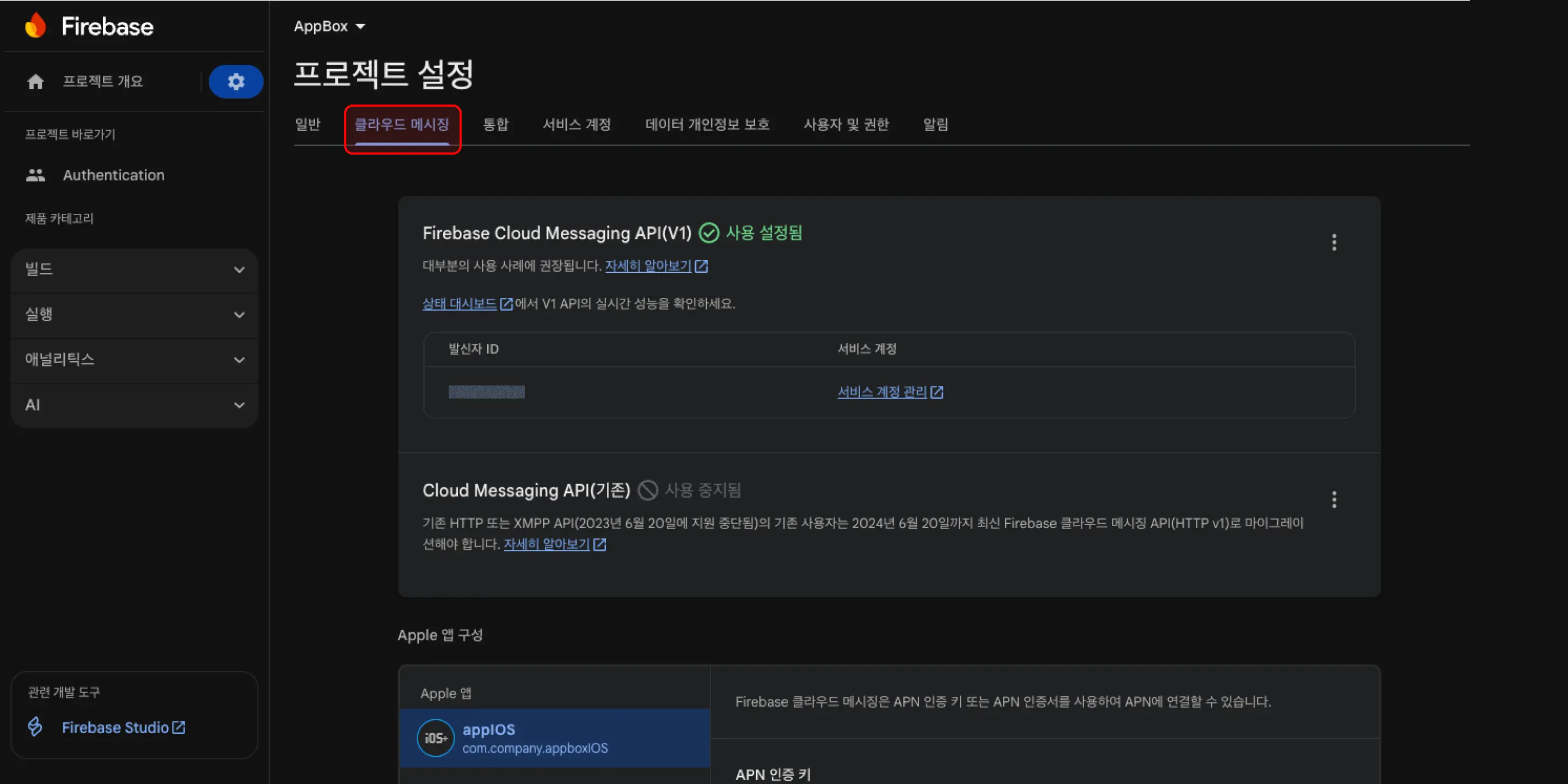Screen dimensions: 1568x784
Task: Go to 프로젝트 개요 in sidebar
Action: point(103,82)
